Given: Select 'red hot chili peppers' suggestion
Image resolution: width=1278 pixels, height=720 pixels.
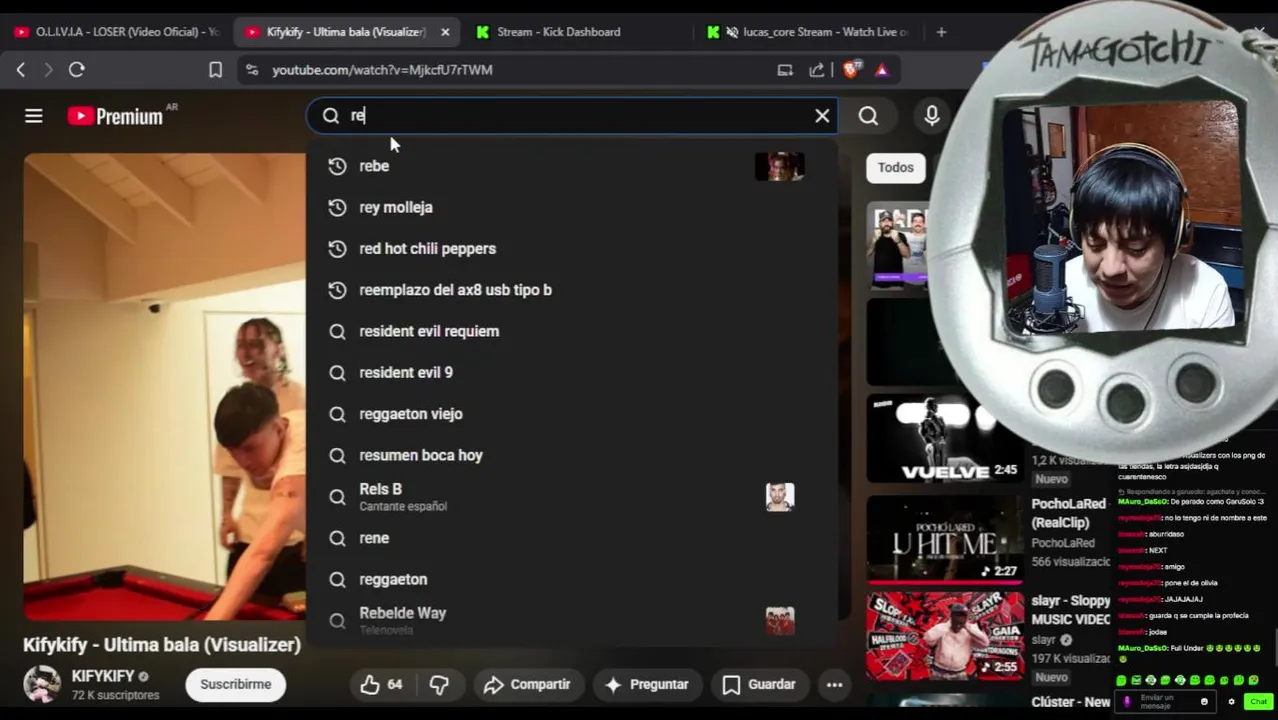Looking at the screenshot, I should coord(572,248).
